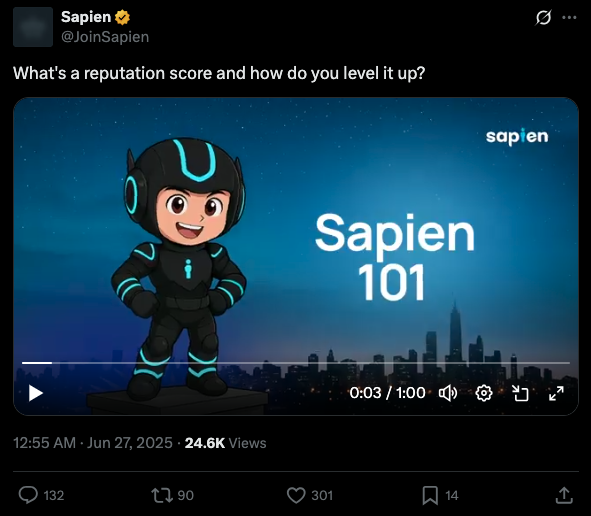Open Sapien display name link
The width and height of the screenshot is (591, 516).
[86, 17]
